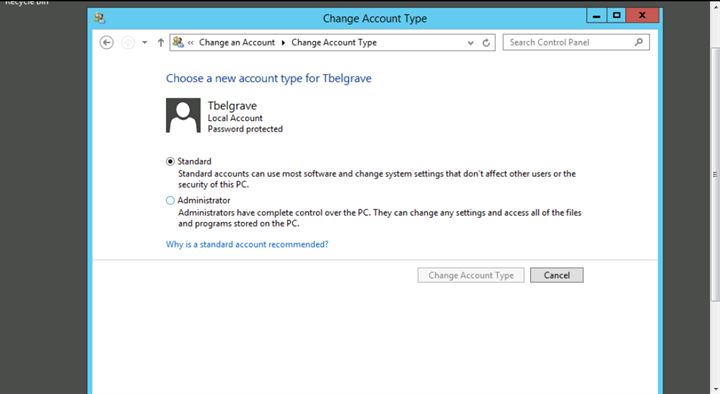Click the search magnifier icon
Image resolution: width=720 pixels, height=394 pixels.
(x=639, y=42)
